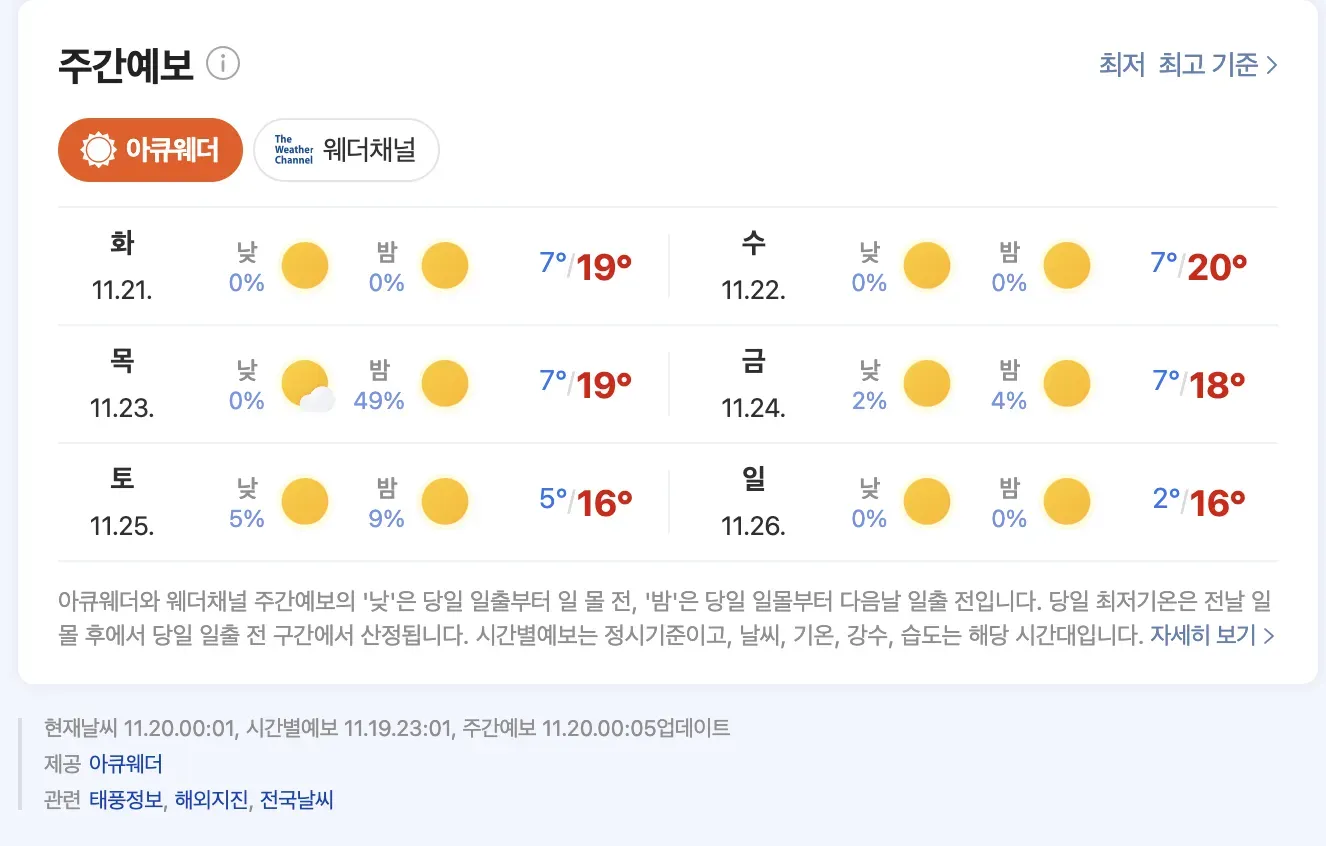Viewport: 1326px width, 846px height.
Task: Switch to the 웨더채널 provider tab
Action: coord(346,150)
